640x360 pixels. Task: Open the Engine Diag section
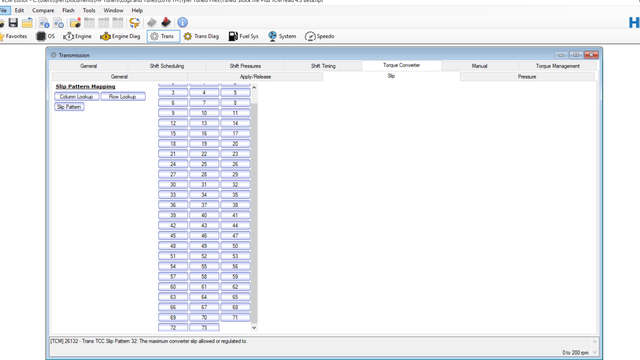120,36
